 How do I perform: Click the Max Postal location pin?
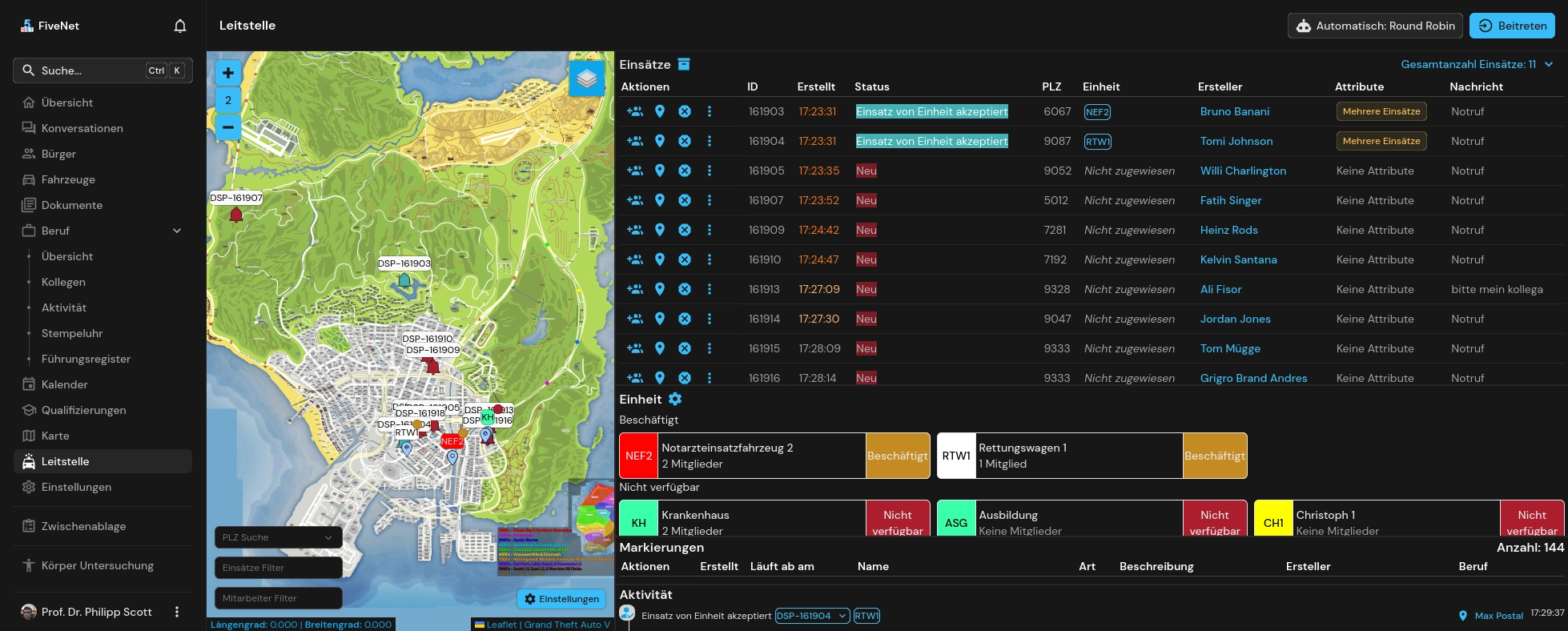click(1463, 616)
